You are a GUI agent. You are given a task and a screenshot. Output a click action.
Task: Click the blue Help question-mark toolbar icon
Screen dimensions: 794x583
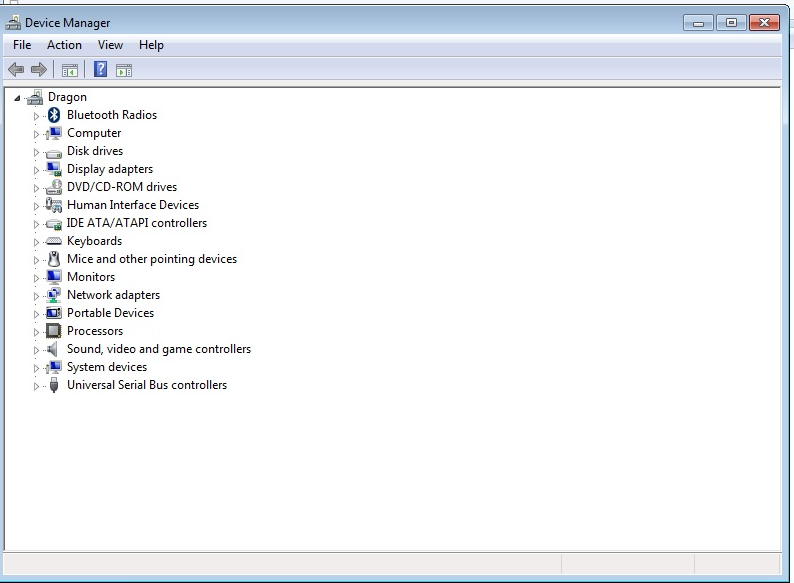click(x=100, y=69)
